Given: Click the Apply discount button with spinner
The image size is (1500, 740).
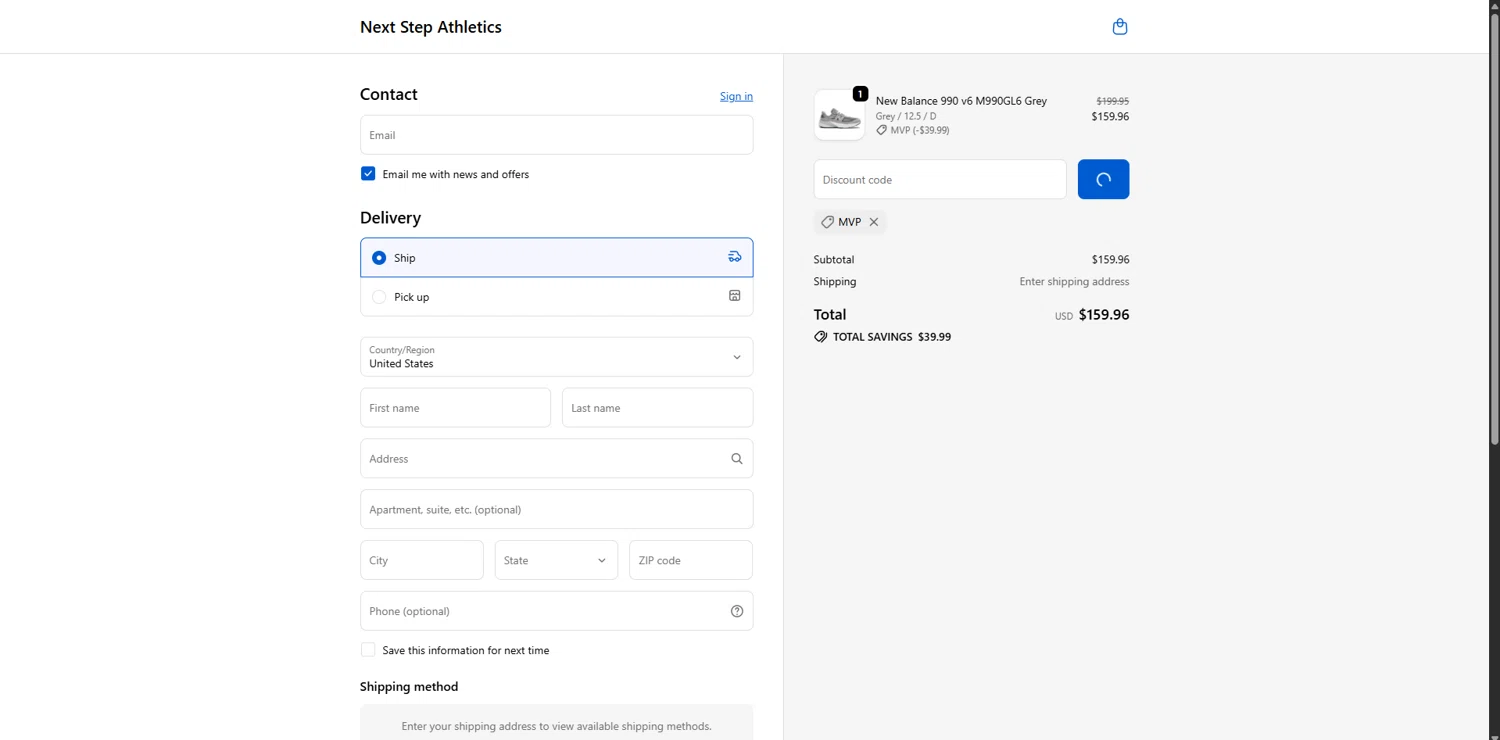Looking at the screenshot, I should coord(1103,179).
